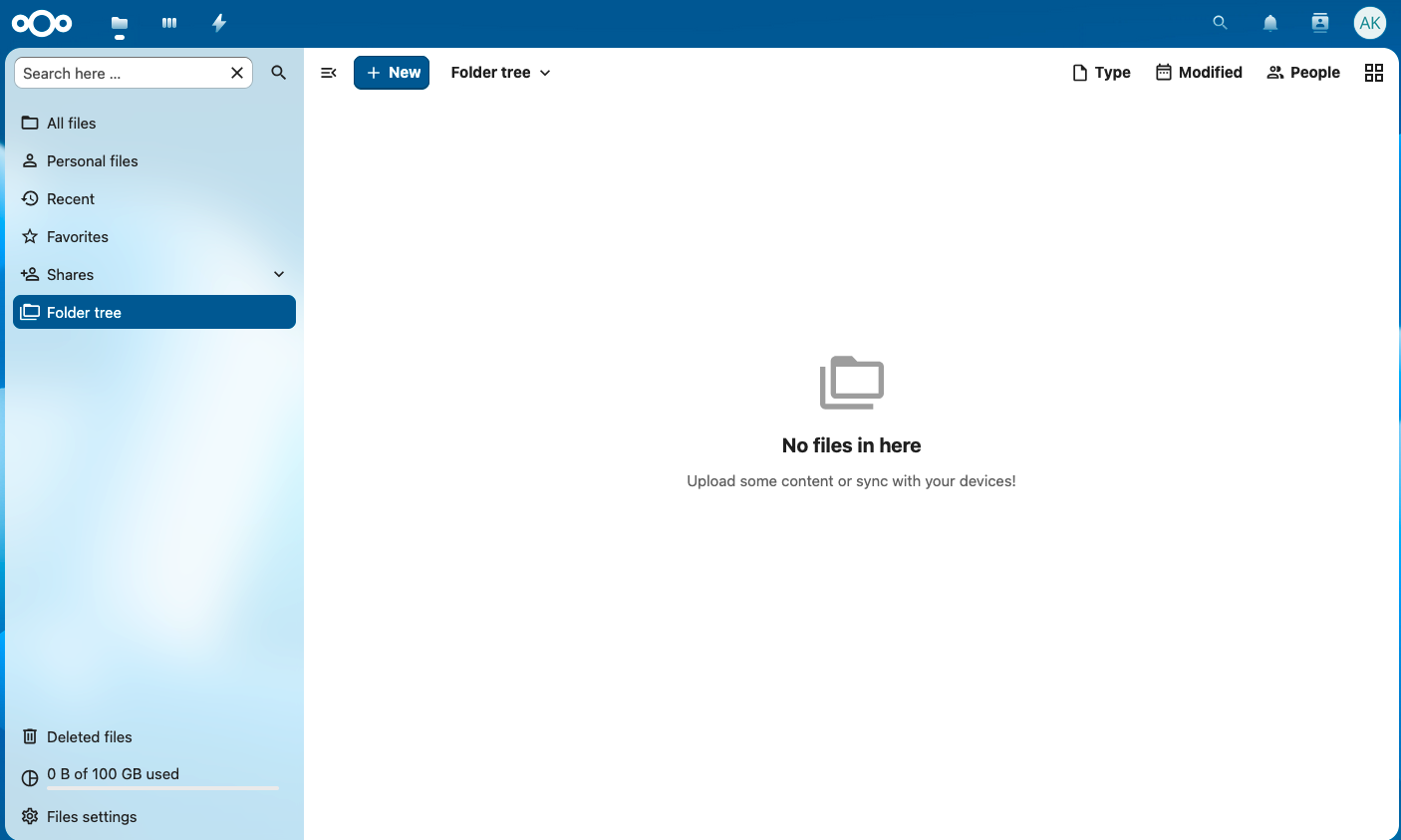Open the Modified date filter
This screenshot has width=1401, height=840.
1199,73
